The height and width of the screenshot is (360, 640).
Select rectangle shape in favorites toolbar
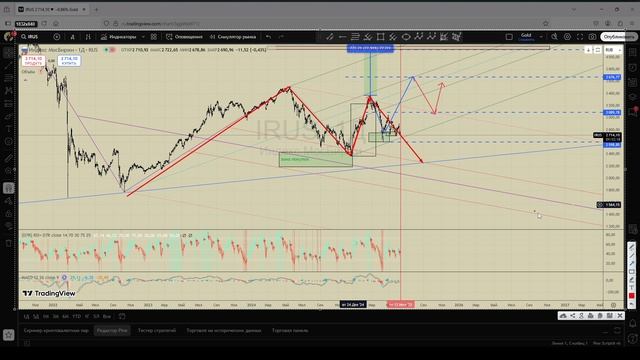380,37
